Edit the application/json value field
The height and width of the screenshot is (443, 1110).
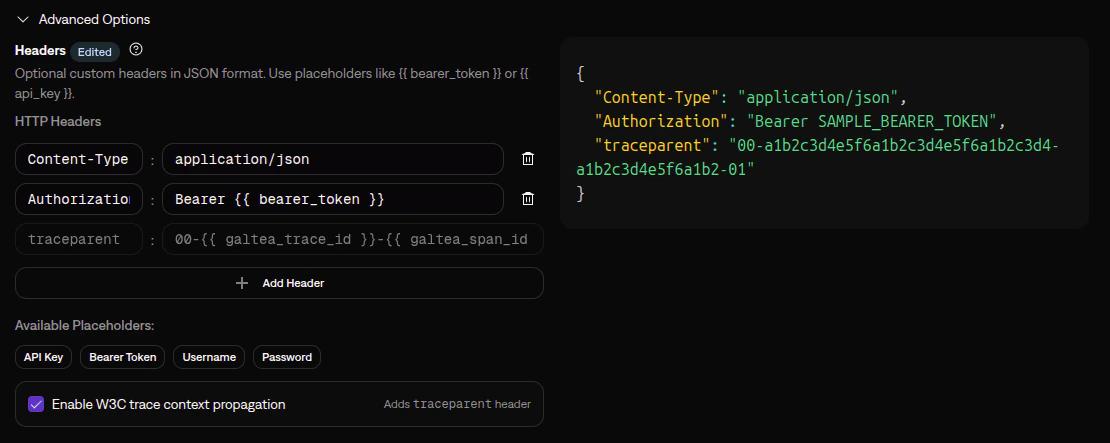pyautogui.click(x=333, y=159)
